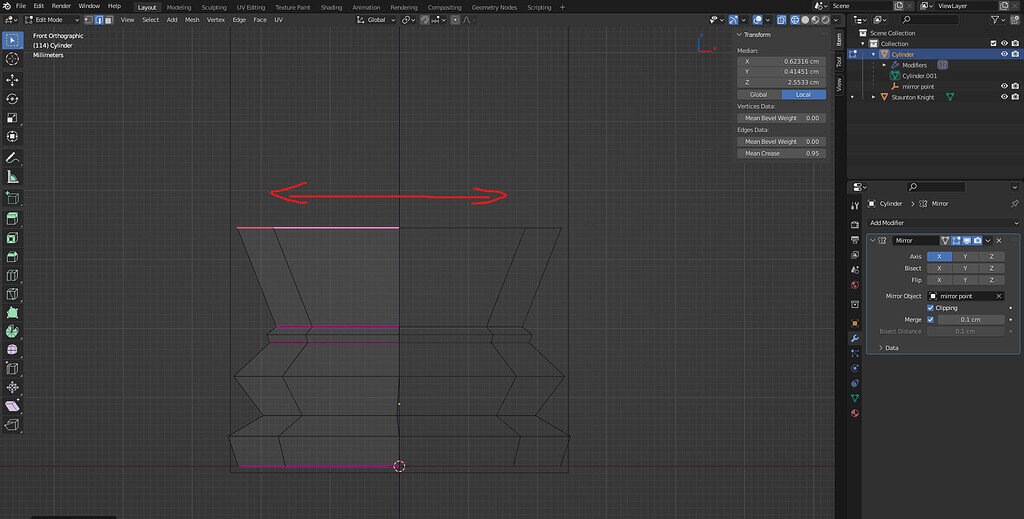Open the Modifier properties wrench tab

855,339
